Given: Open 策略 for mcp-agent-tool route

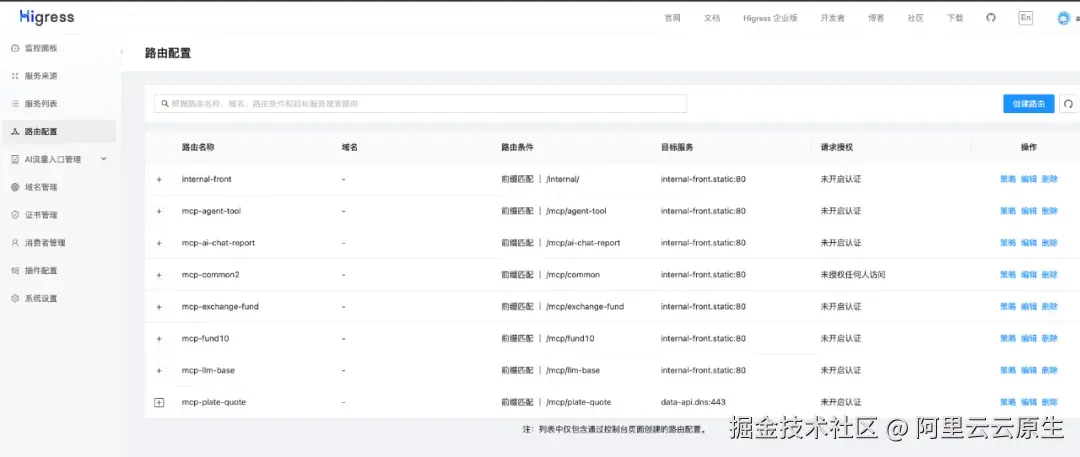Looking at the screenshot, I should (x=1008, y=211).
